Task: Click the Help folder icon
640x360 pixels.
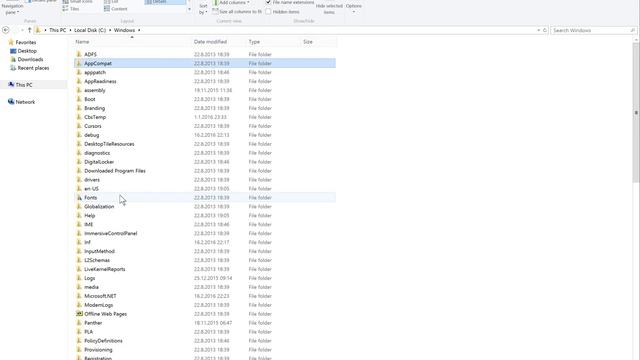Action: click(x=79, y=215)
